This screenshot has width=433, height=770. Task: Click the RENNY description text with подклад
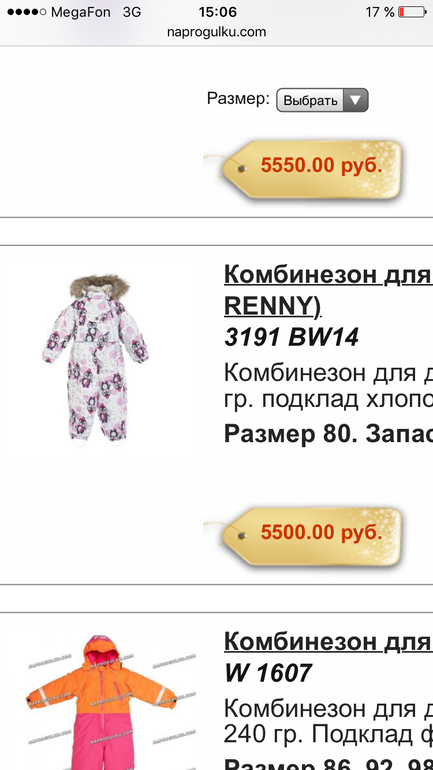(x=328, y=386)
